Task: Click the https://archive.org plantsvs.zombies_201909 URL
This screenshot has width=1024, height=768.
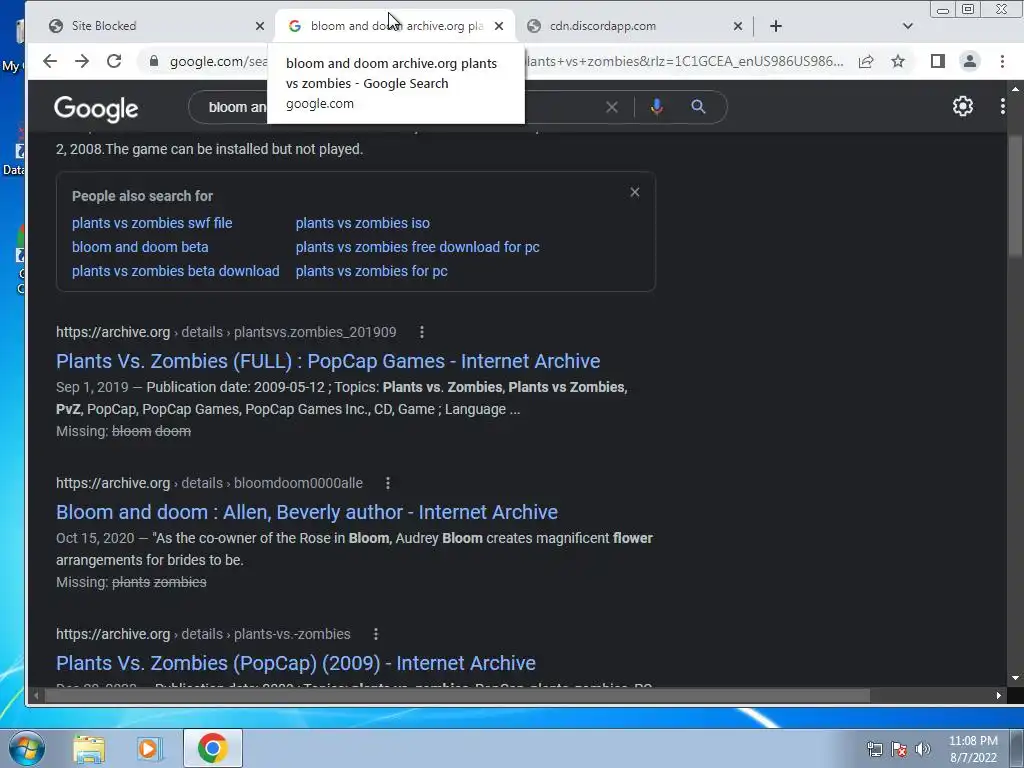Action: [x=226, y=332]
